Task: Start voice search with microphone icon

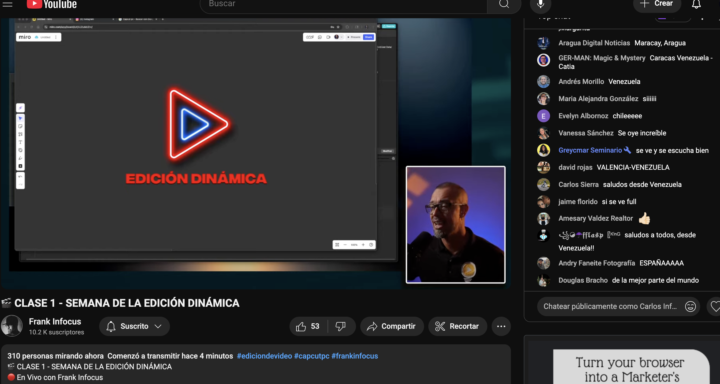Action: [x=540, y=4]
